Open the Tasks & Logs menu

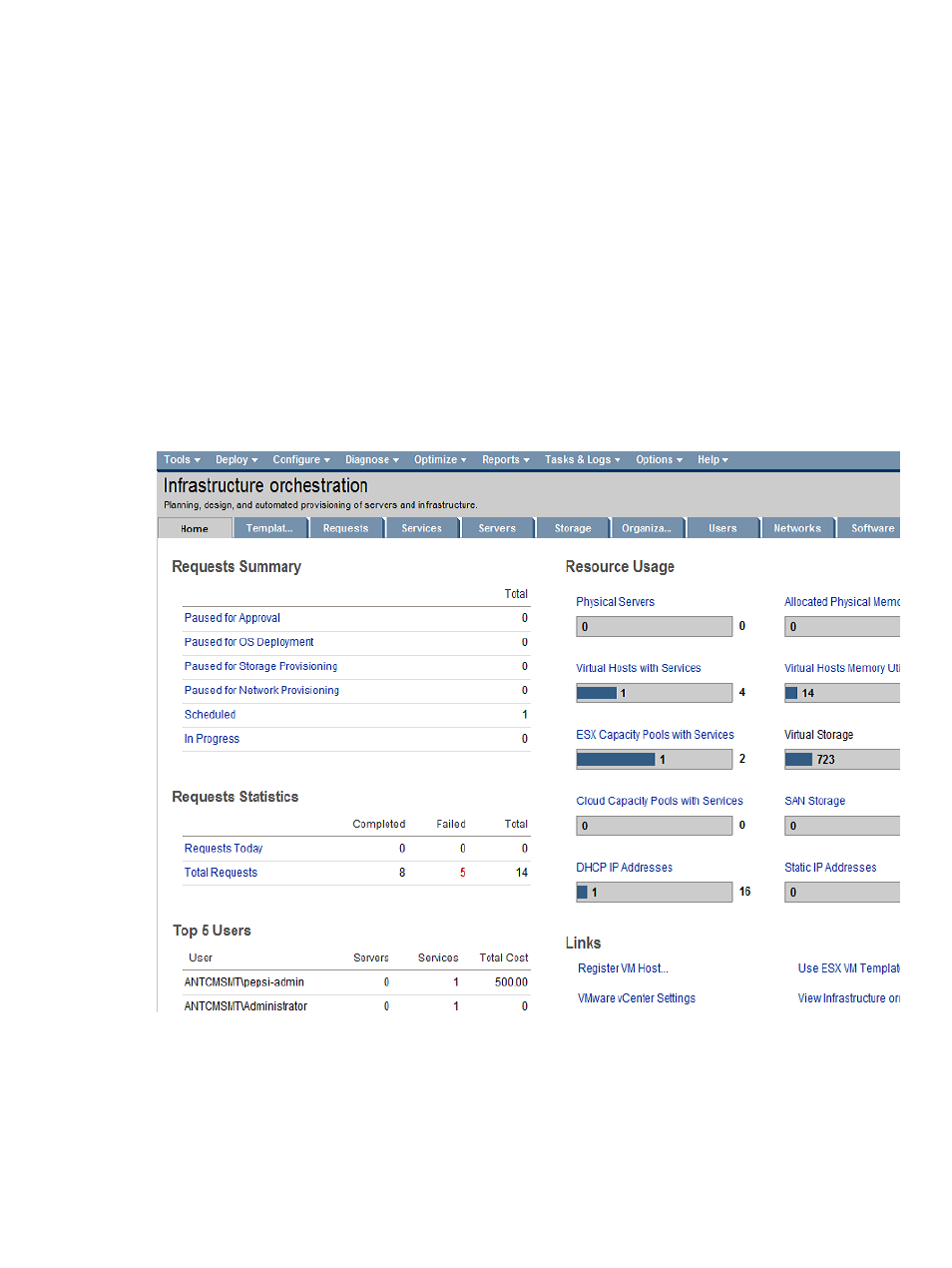(x=583, y=460)
